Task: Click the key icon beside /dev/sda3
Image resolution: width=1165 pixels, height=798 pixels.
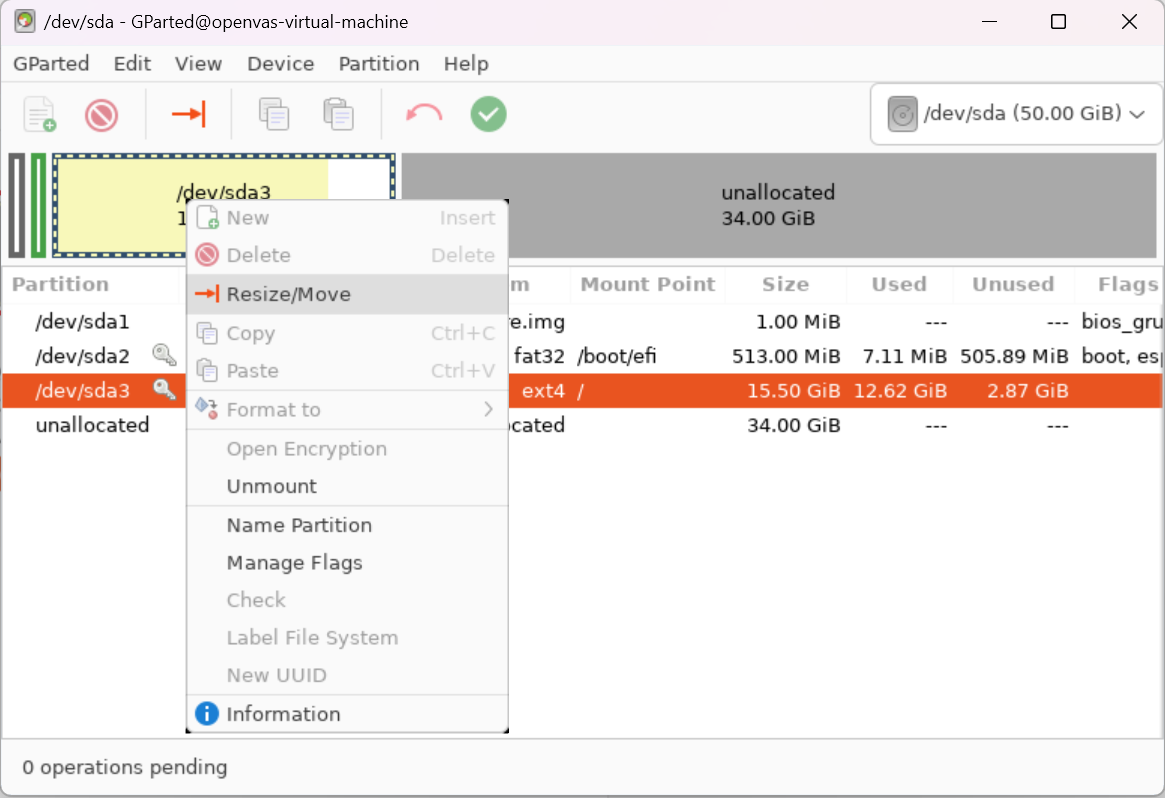Action: (164, 389)
